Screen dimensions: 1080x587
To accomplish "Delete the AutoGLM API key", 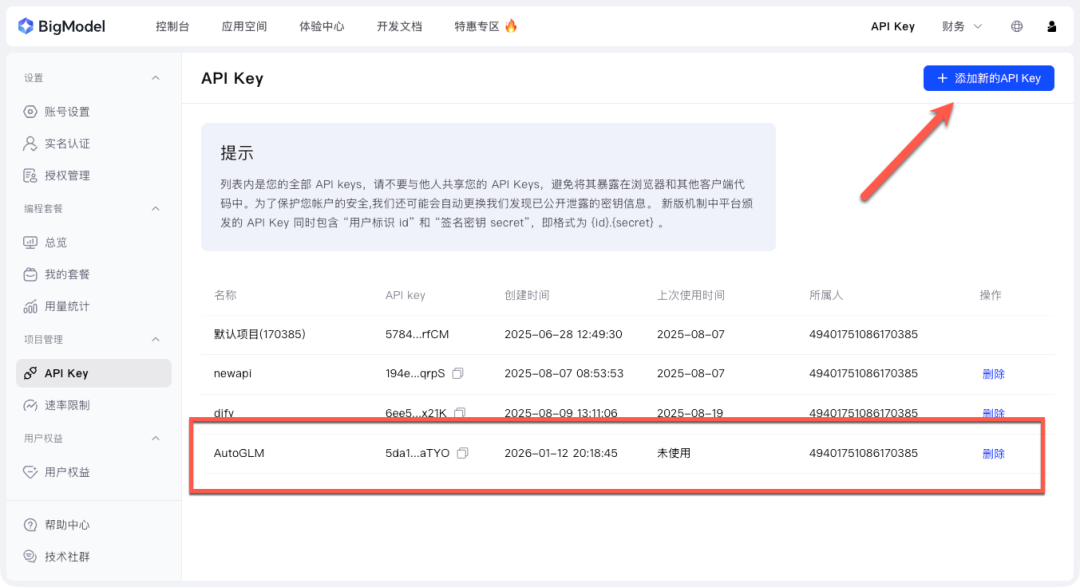I will pos(993,453).
